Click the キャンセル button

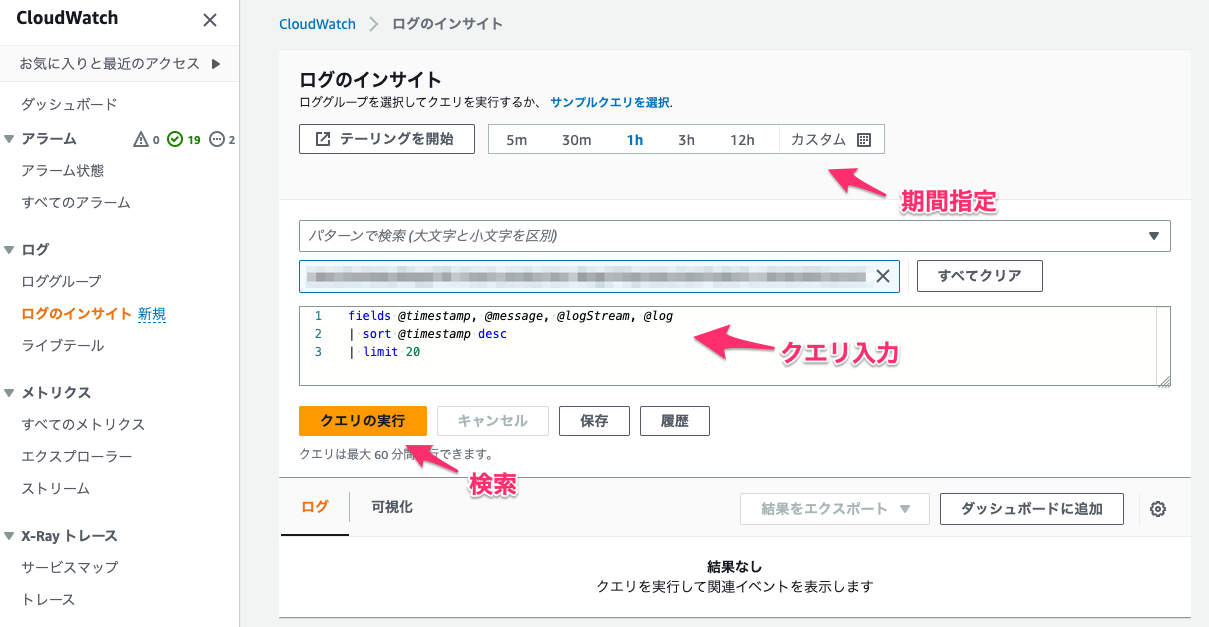click(x=492, y=421)
